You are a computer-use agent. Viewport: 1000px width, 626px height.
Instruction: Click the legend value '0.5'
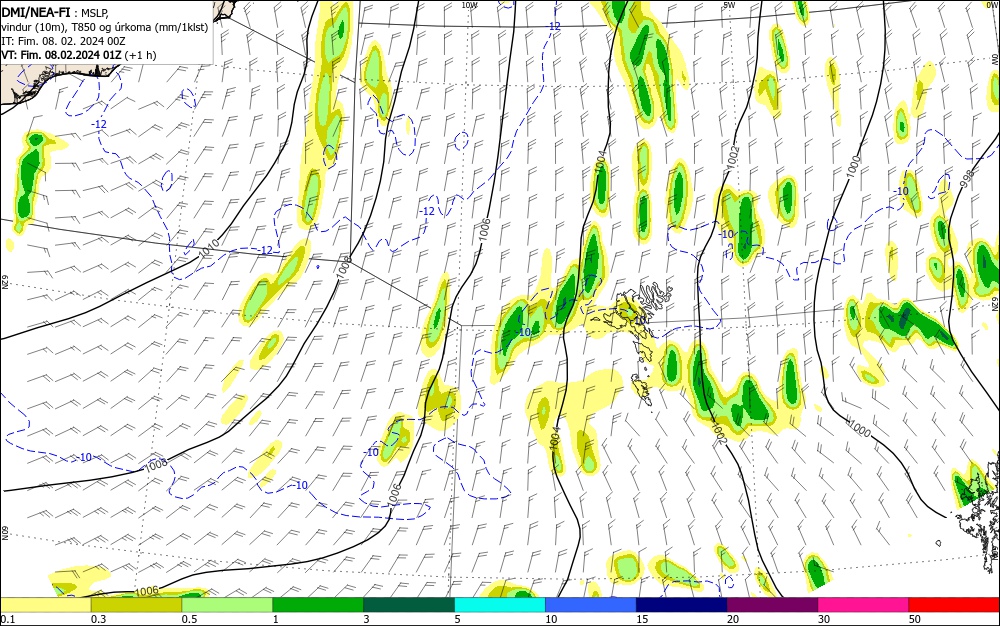189,620
